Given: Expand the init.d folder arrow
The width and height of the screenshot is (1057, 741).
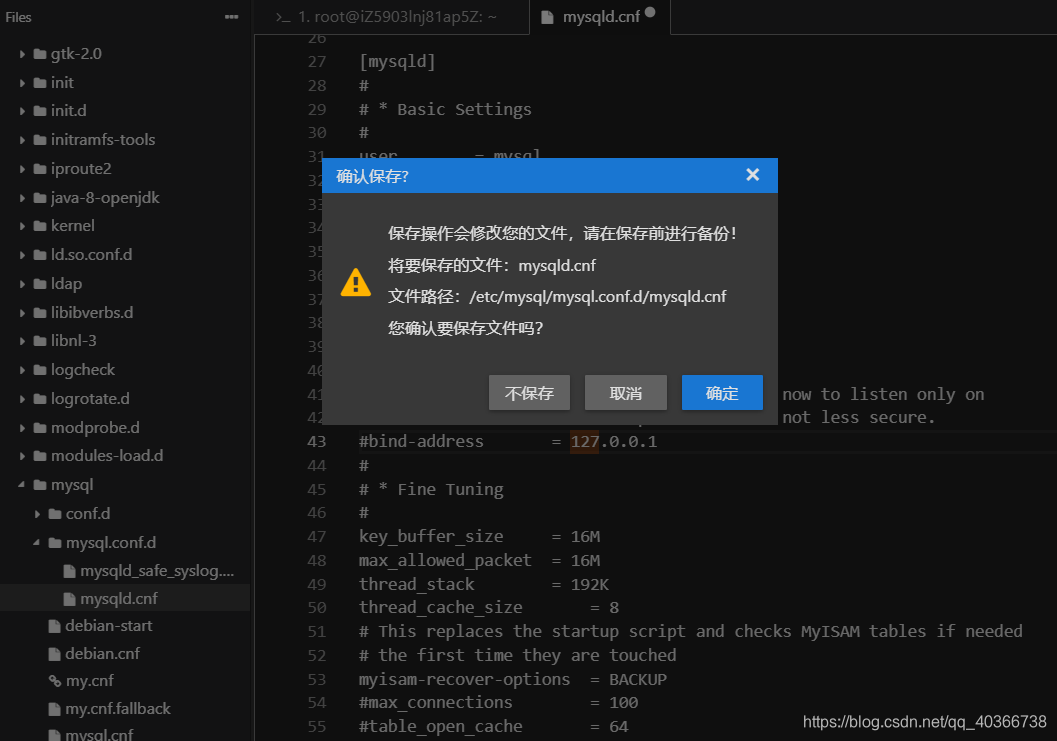Looking at the screenshot, I should pos(22,111).
